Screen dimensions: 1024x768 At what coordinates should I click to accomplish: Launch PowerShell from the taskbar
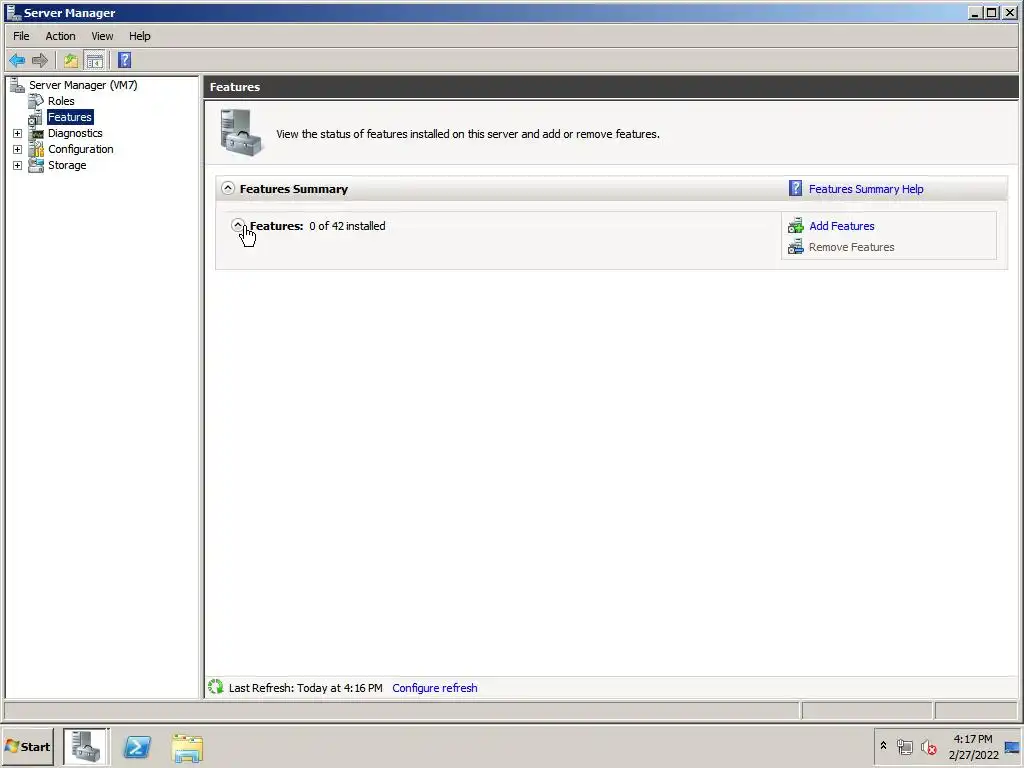tap(137, 747)
